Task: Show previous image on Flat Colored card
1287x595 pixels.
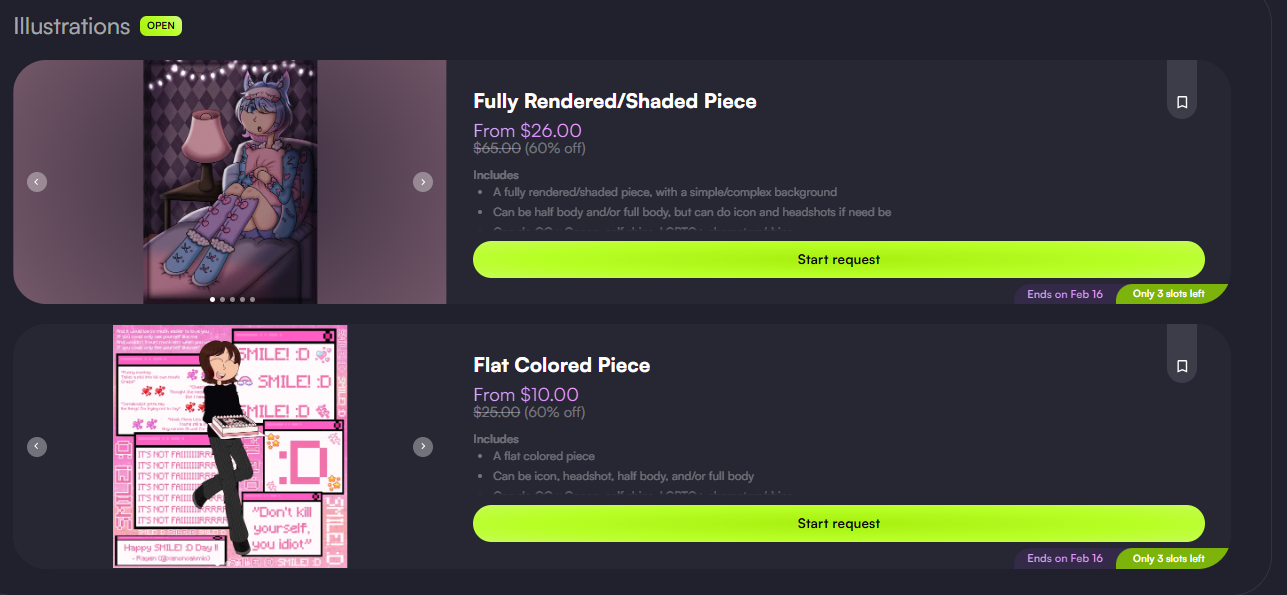Action: (x=37, y=446)
